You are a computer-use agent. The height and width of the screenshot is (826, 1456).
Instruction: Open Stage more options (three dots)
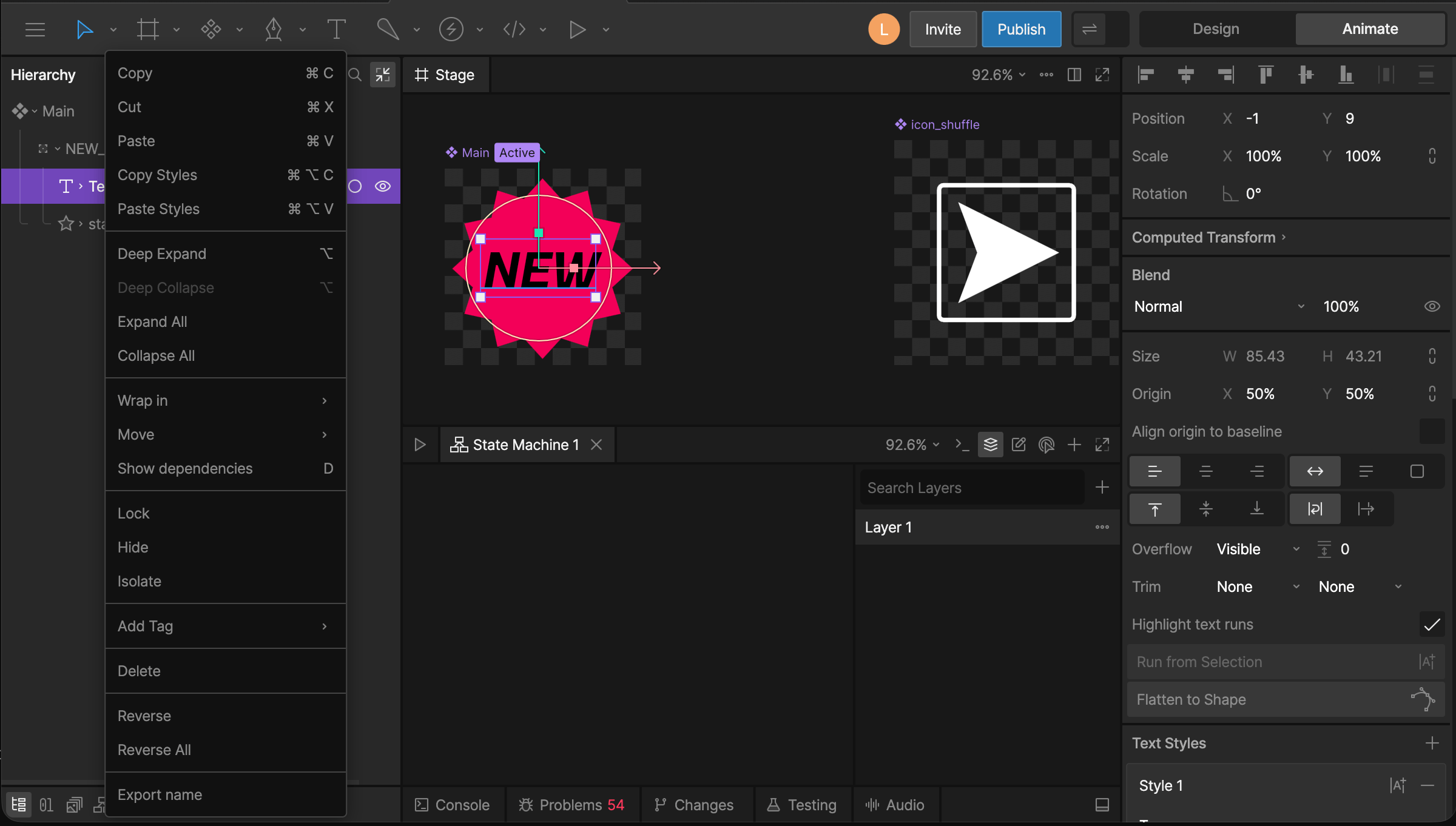pyautogui.click(x=1046, y=75)
